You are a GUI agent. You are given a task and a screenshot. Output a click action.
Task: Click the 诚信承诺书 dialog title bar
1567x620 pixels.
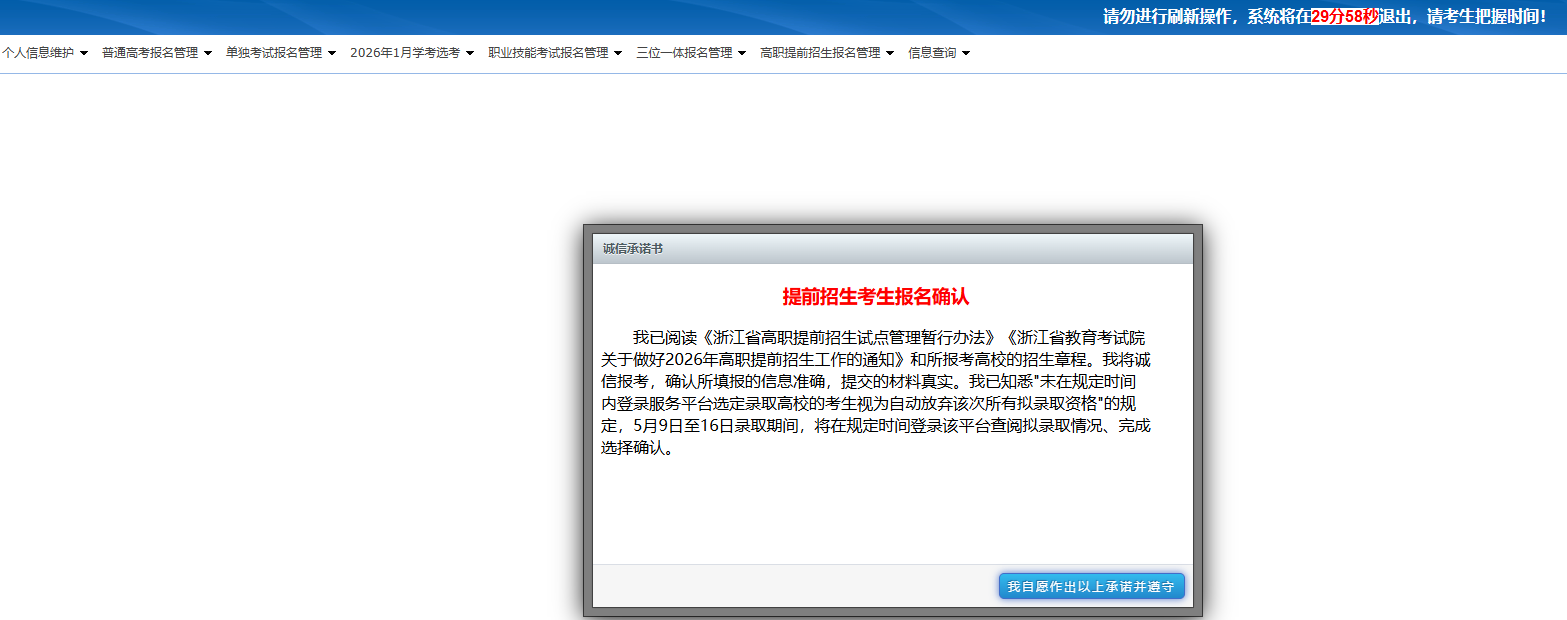[x=892, y=248]
